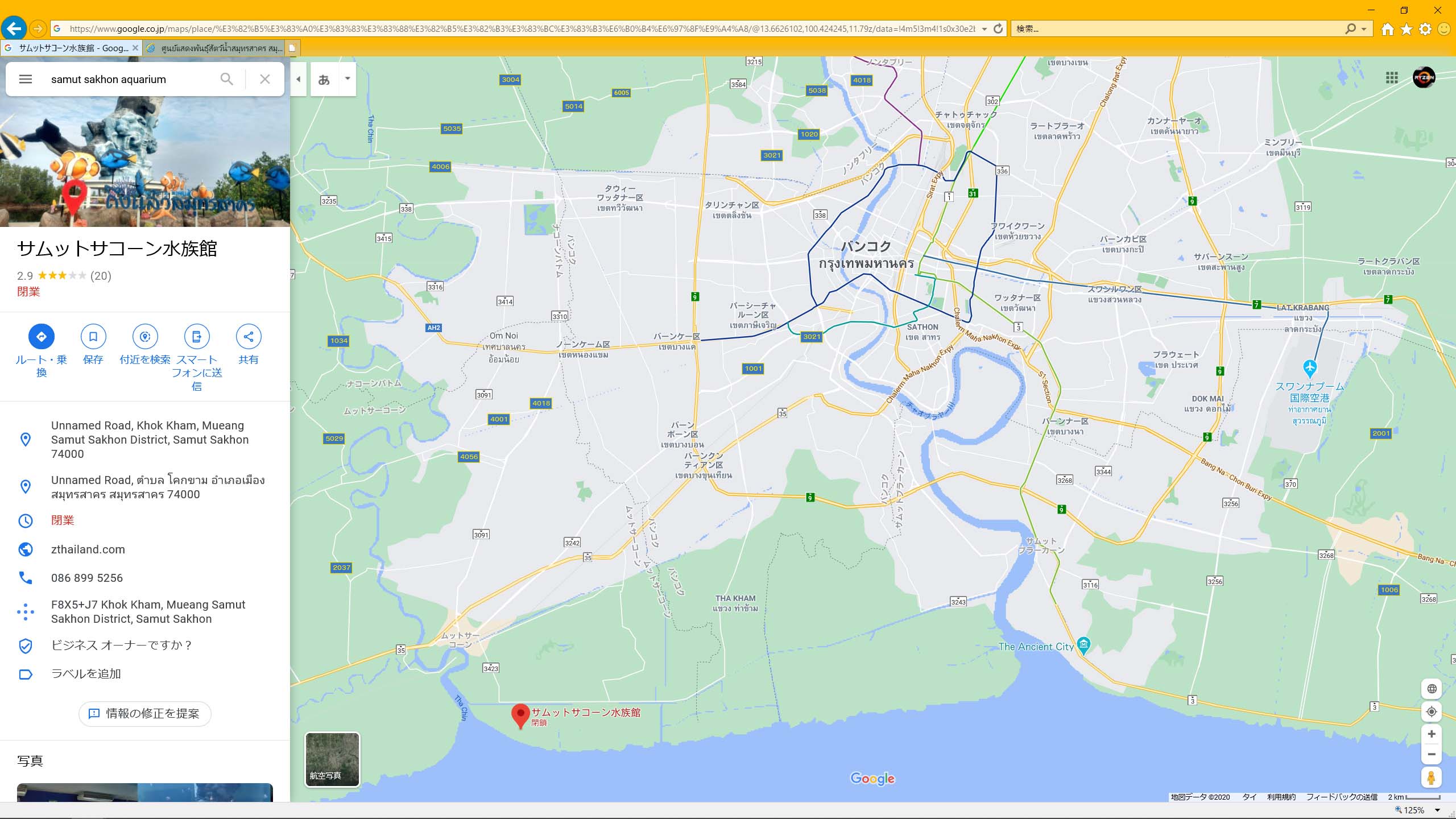Click the Street View pegman icon
This screenshot has width=1456, height=819.
pos(1432,777)
